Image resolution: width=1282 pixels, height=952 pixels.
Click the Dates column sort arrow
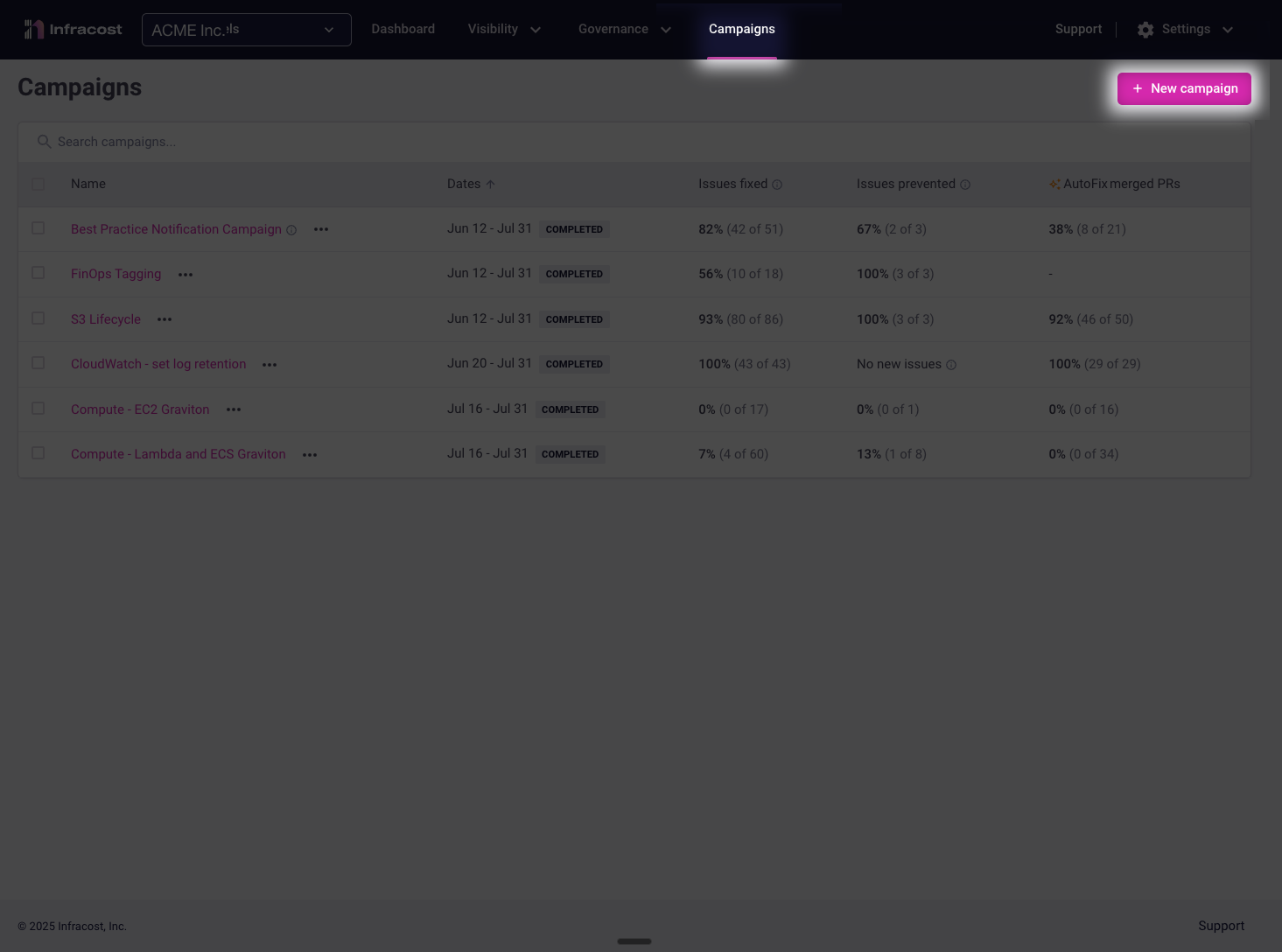(x=491, y=185)
